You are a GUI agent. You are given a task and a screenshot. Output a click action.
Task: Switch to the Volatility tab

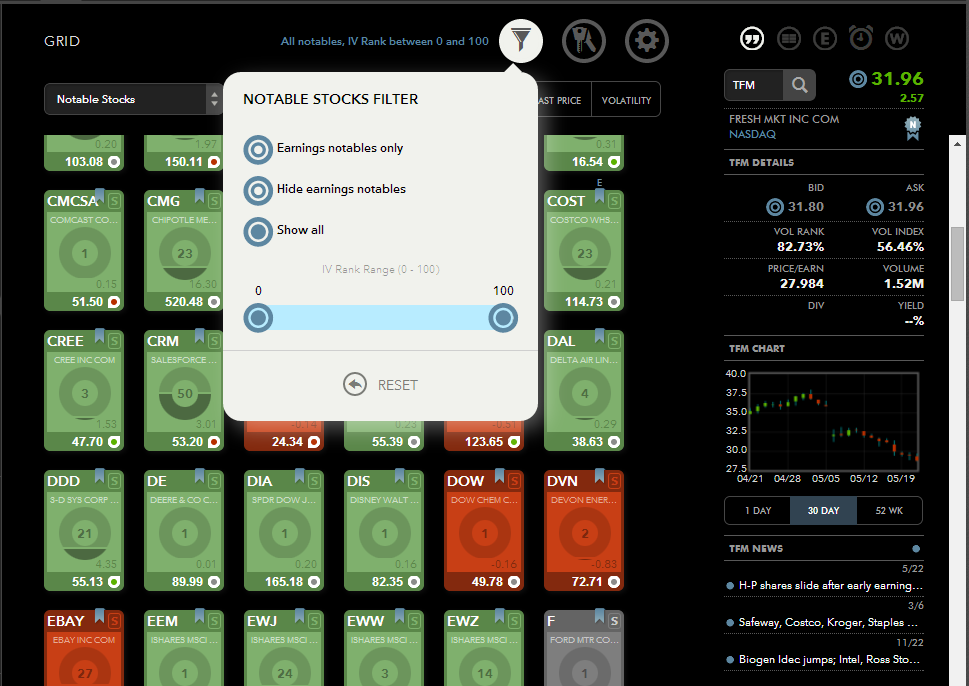[626, 100]
